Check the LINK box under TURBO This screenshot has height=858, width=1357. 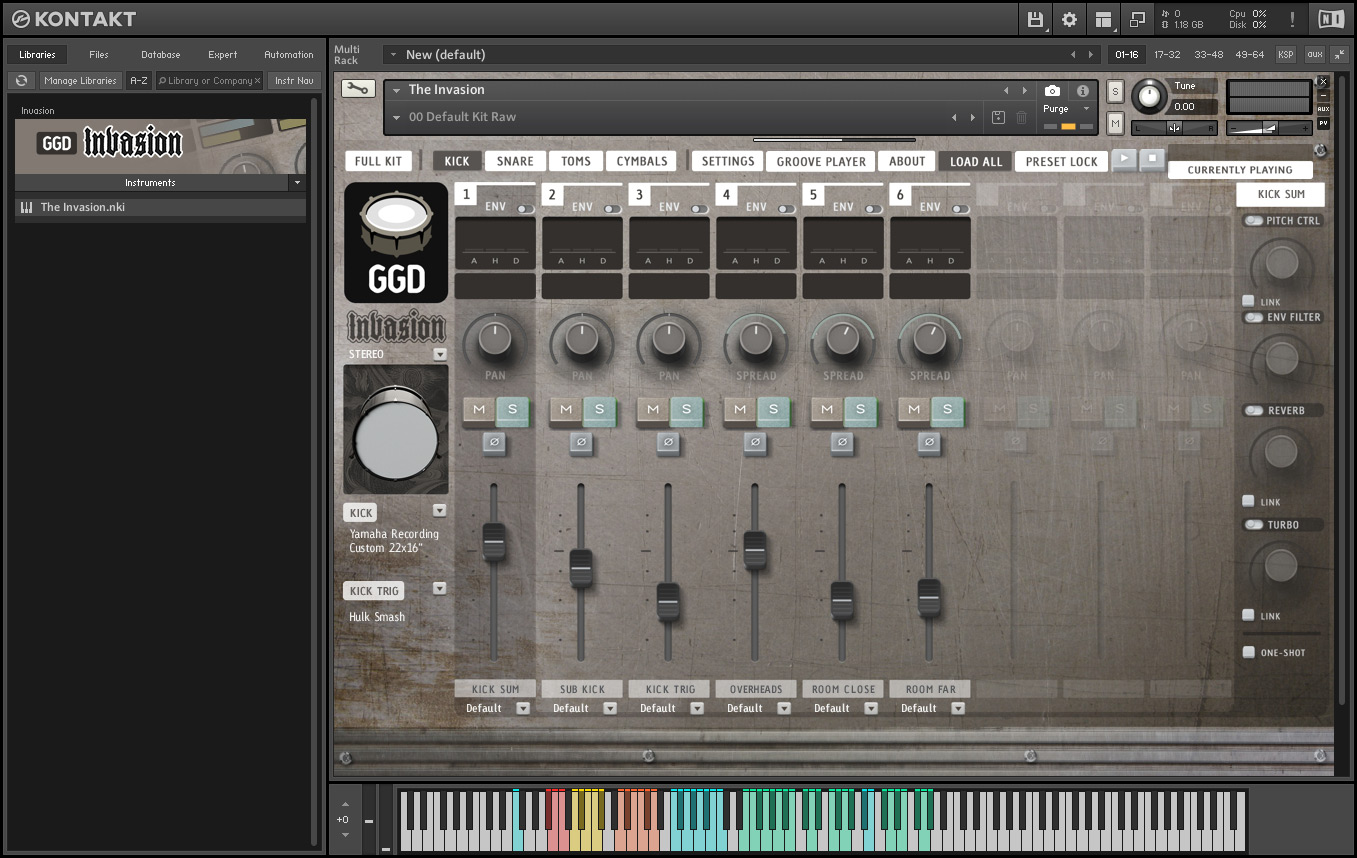tap(1248, 615)
